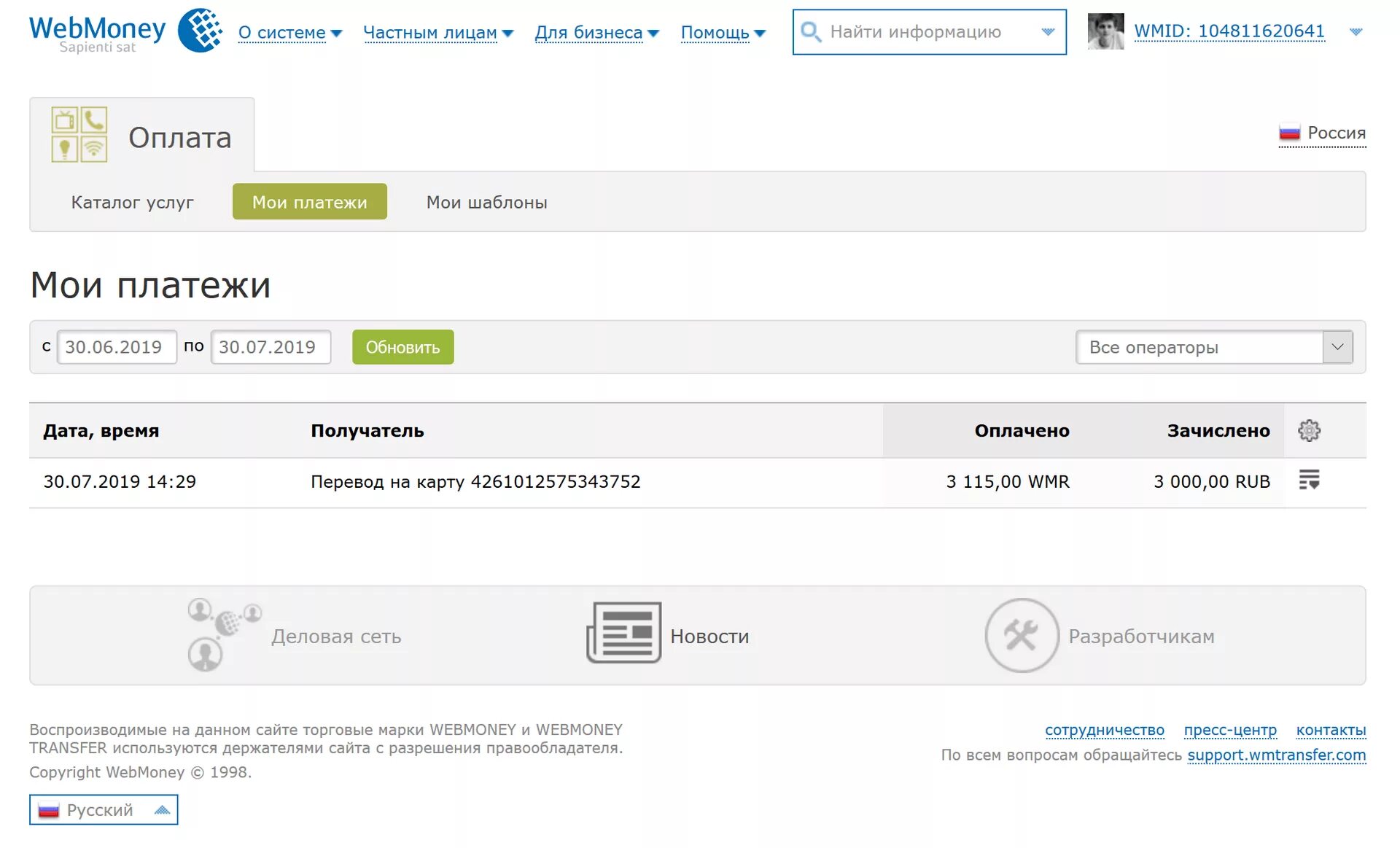The width and height of the screenshot is (1400, 848).
Task: Click the credited amount 3 000,00 RUB
Action: [1212, 482]
